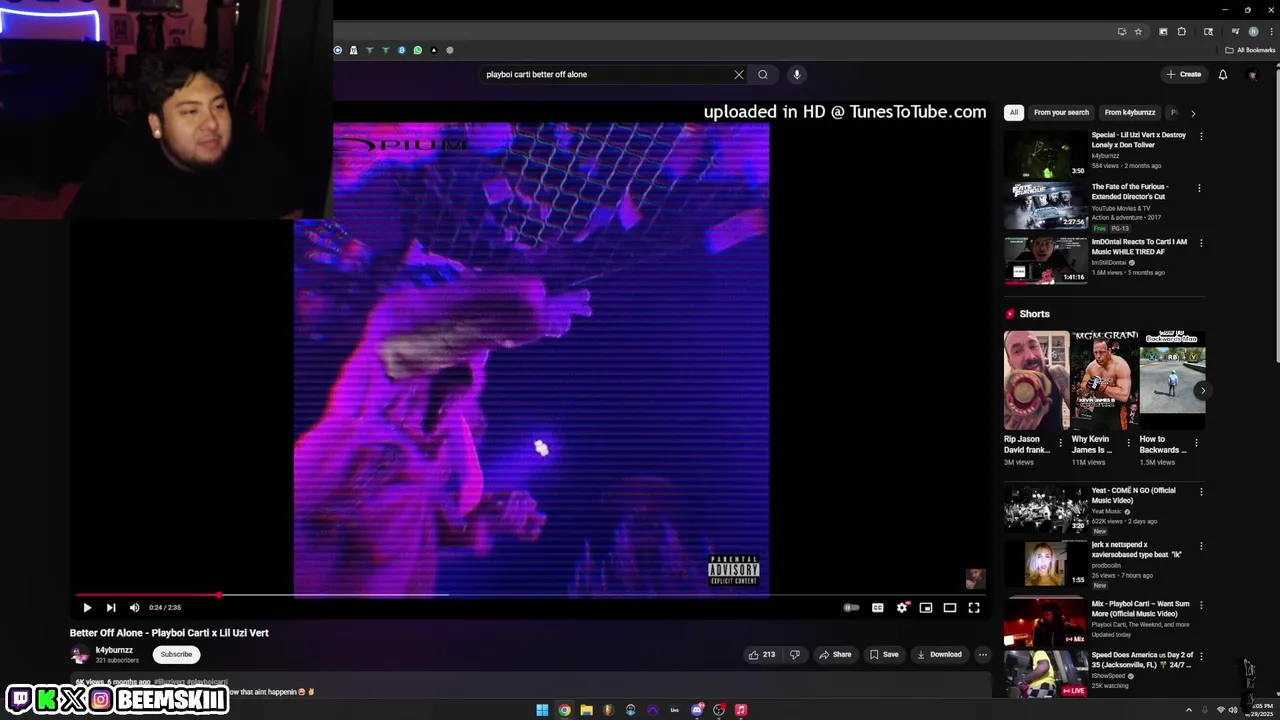Seek on the red video progress bar
1280x720 pixels.
[x=530, y=595]
